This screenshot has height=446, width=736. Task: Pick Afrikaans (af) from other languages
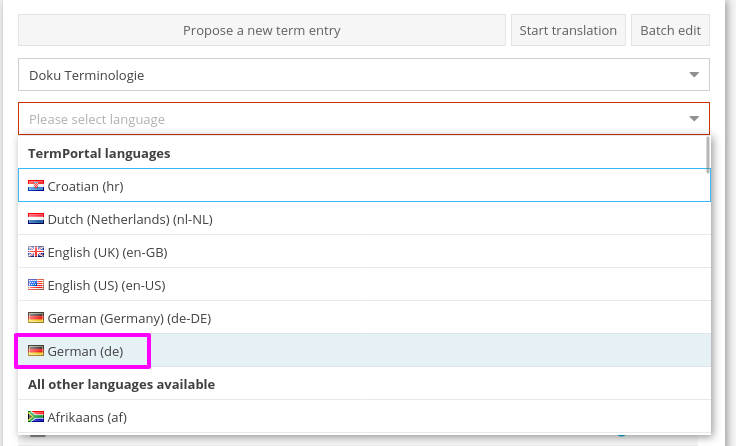(x=87, y=417)
